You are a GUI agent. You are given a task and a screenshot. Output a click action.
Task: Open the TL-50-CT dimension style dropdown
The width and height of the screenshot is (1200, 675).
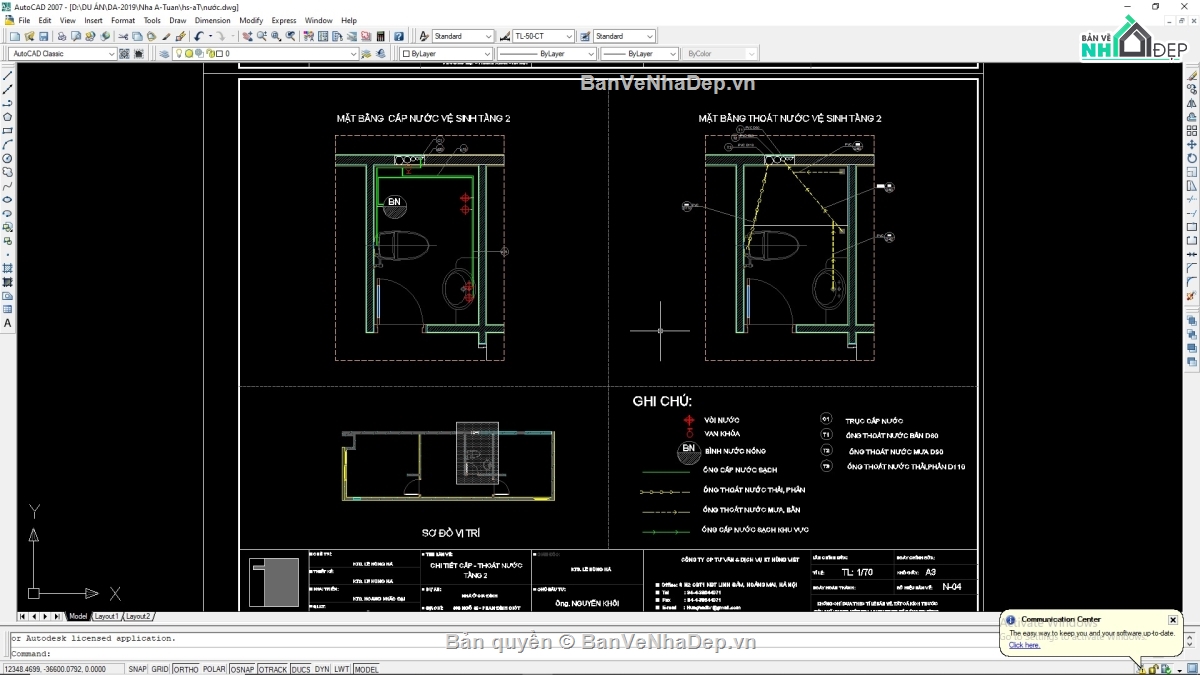point(570,36)
